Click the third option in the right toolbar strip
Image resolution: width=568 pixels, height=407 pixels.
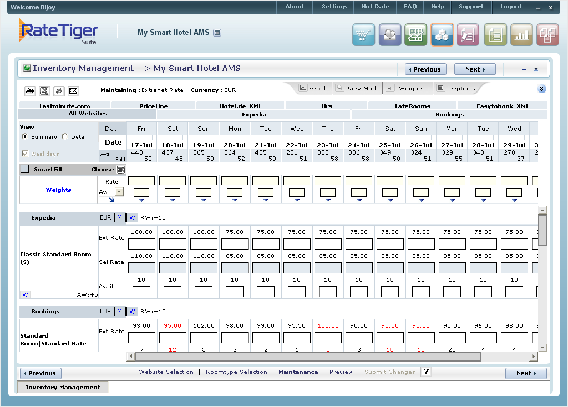(x=404, y=88)
